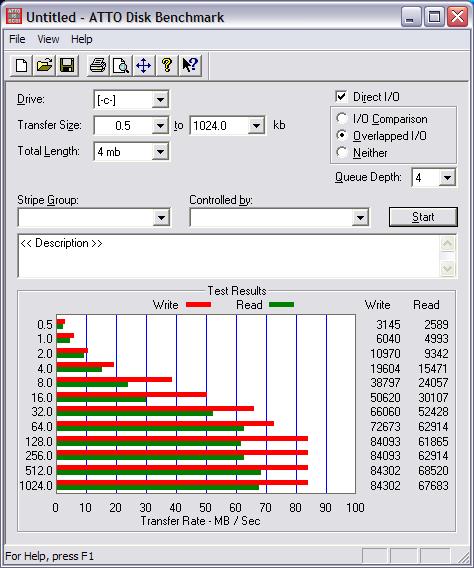Click the New document toolbar icon

21,66
